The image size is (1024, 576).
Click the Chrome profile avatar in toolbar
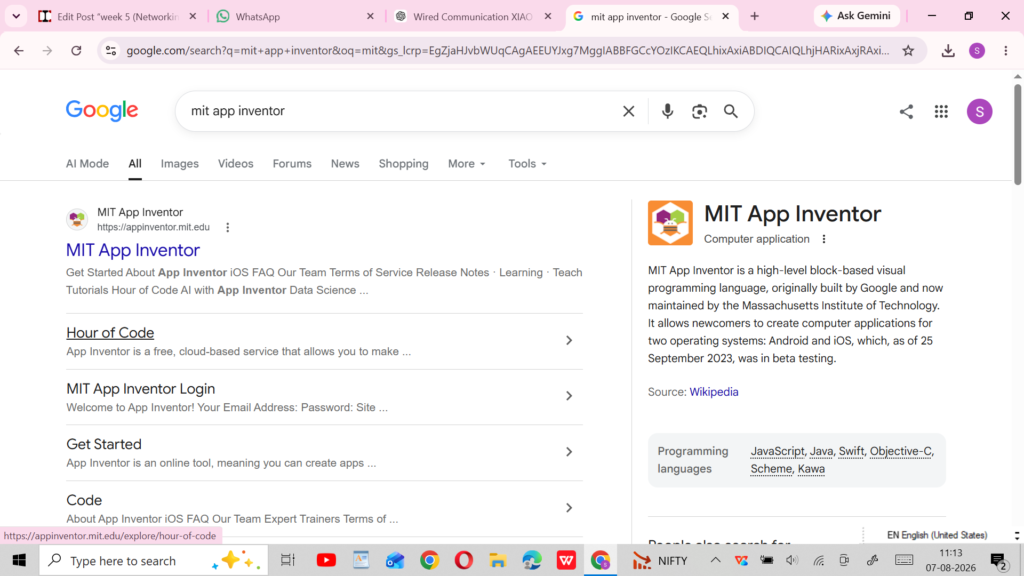(977, 50)
